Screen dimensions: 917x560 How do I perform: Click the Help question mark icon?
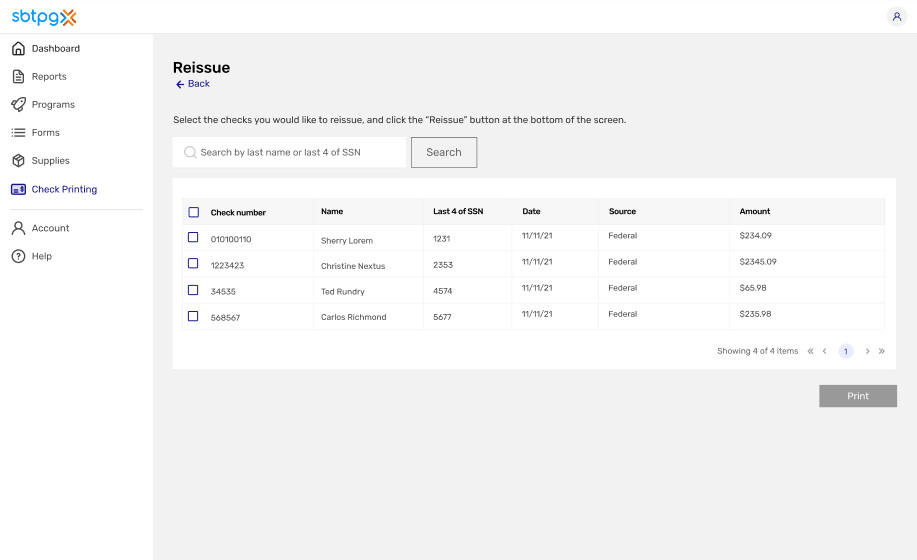(19, 256)
